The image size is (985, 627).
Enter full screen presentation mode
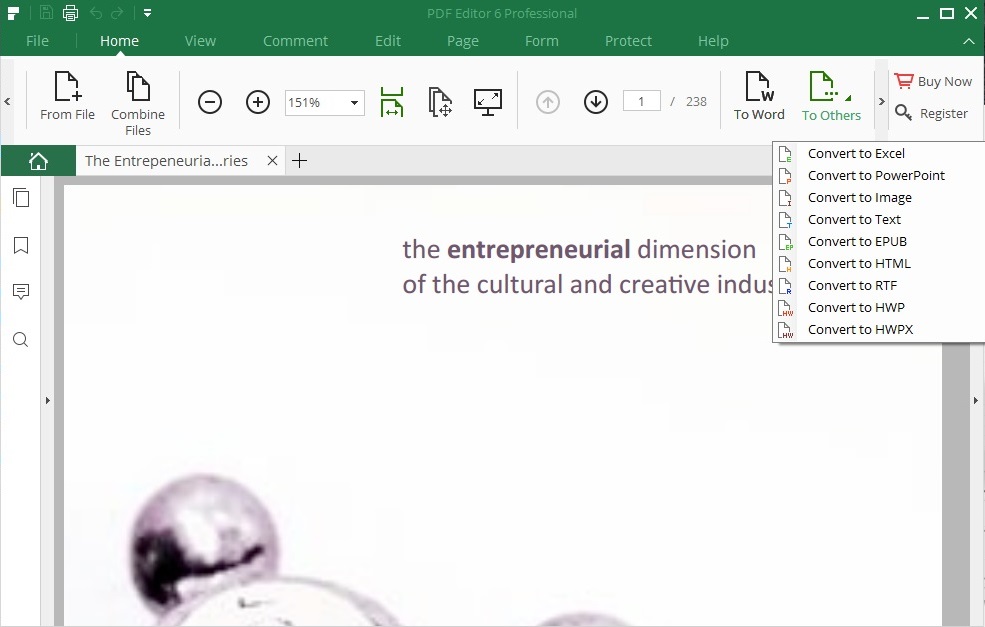(487, 101)
